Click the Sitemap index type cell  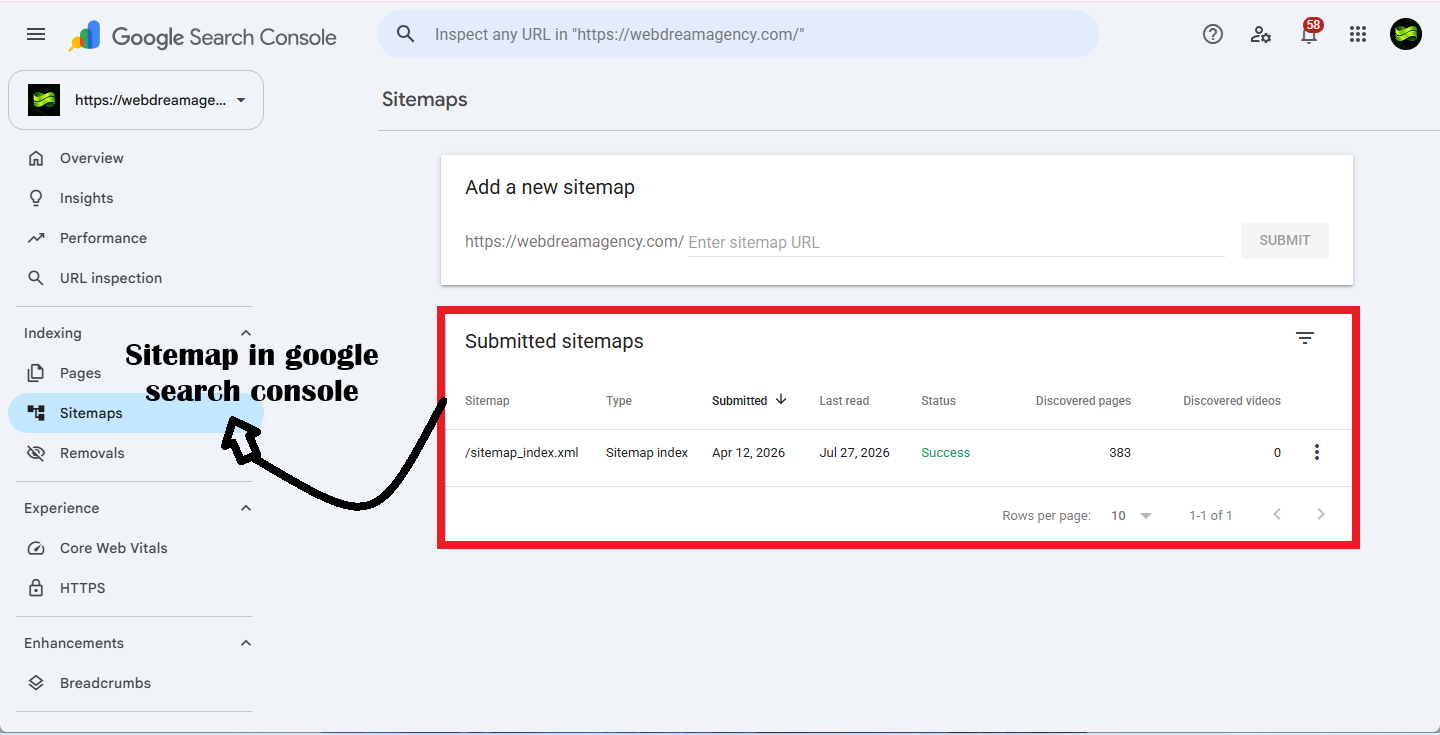(x=647, y=453)
